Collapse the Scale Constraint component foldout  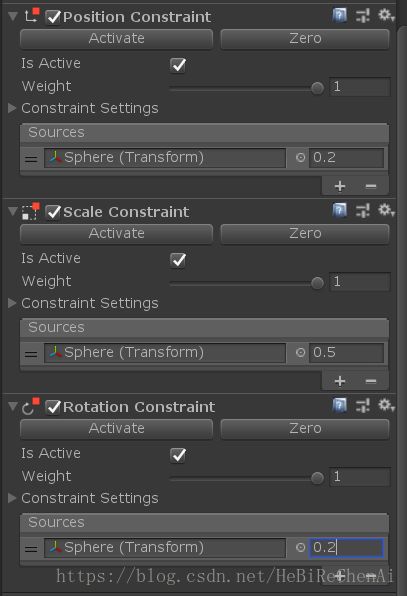[x=13, y=211]
